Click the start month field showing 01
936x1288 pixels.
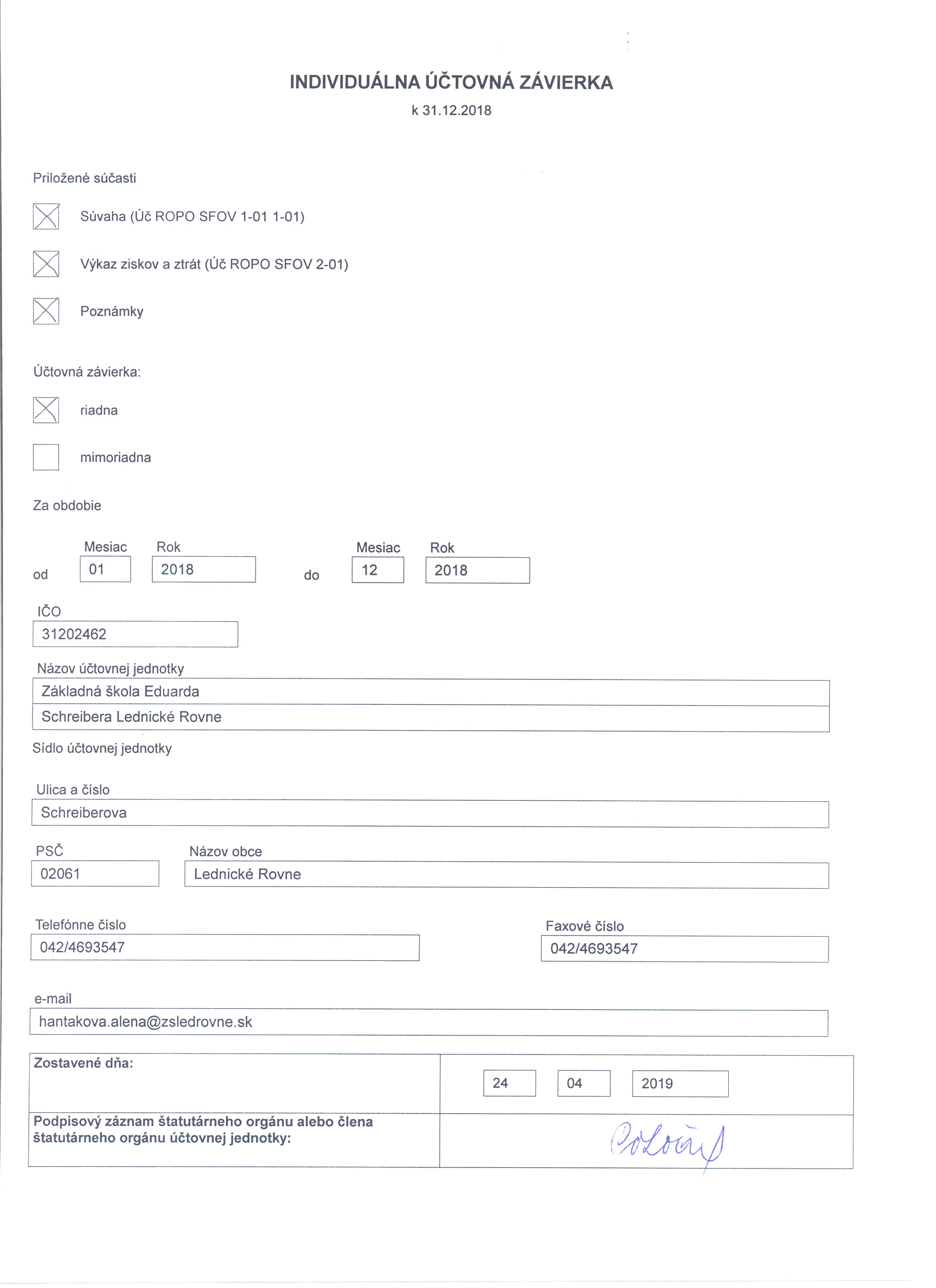click(105, 569)
